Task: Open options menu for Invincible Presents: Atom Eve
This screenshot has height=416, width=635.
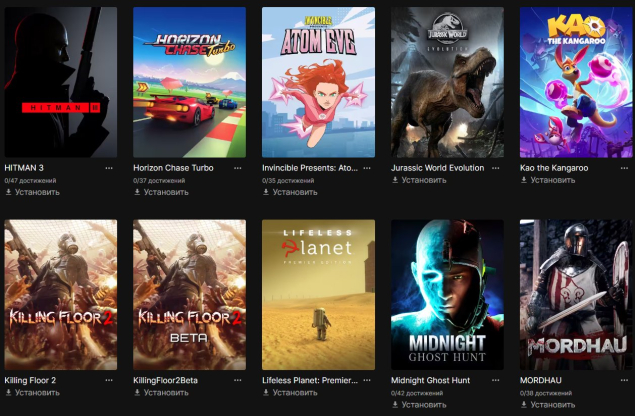Action: [367, 168]
